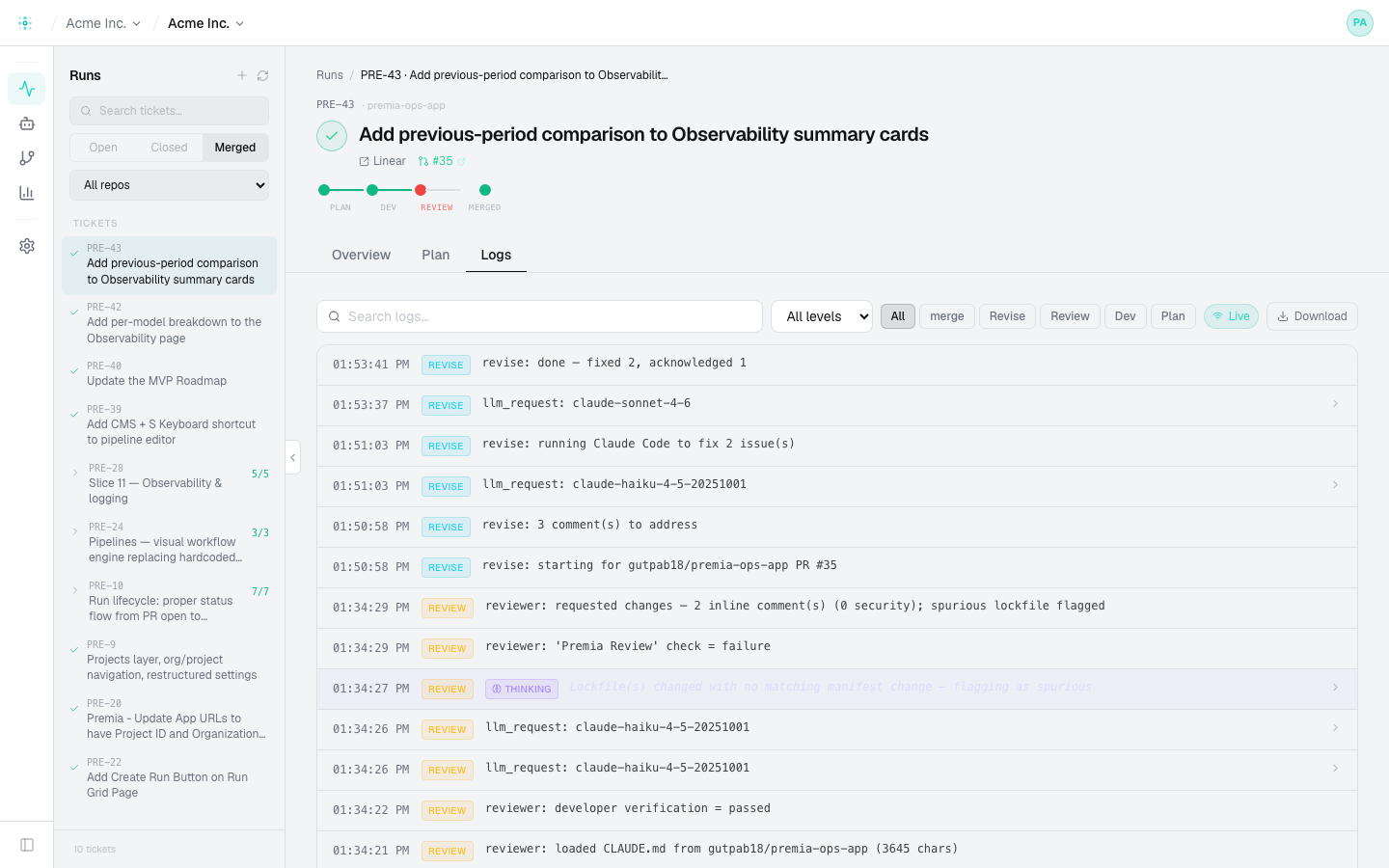Open the agents robot icon in sidebar
Image resolution: width=1389 pixels, height=868 pixels.
tap(27, 123)
